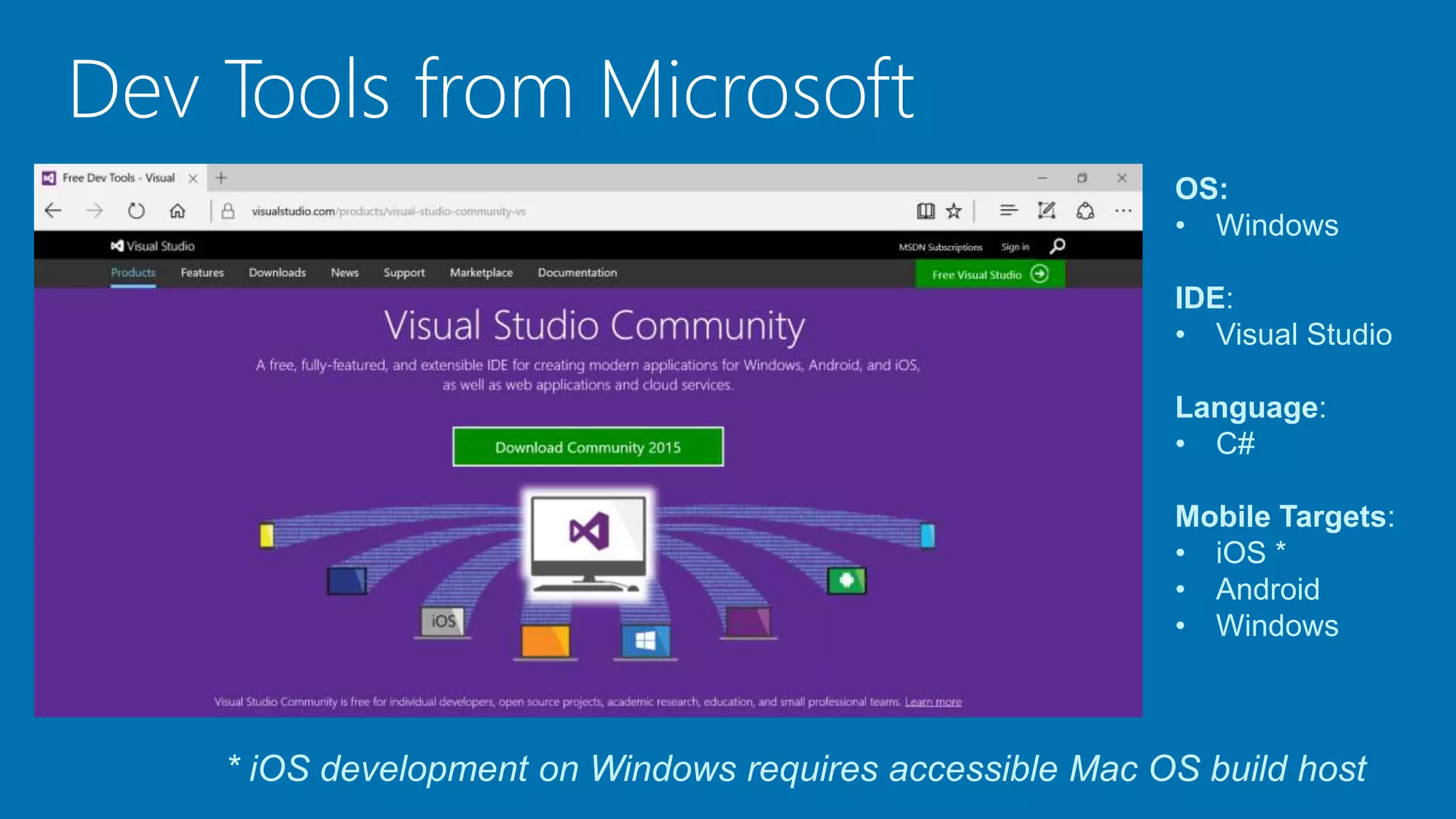Click the search magnifier on Visual Studio site
This screenshot has width=1456, height=819.
(1058, 246)
